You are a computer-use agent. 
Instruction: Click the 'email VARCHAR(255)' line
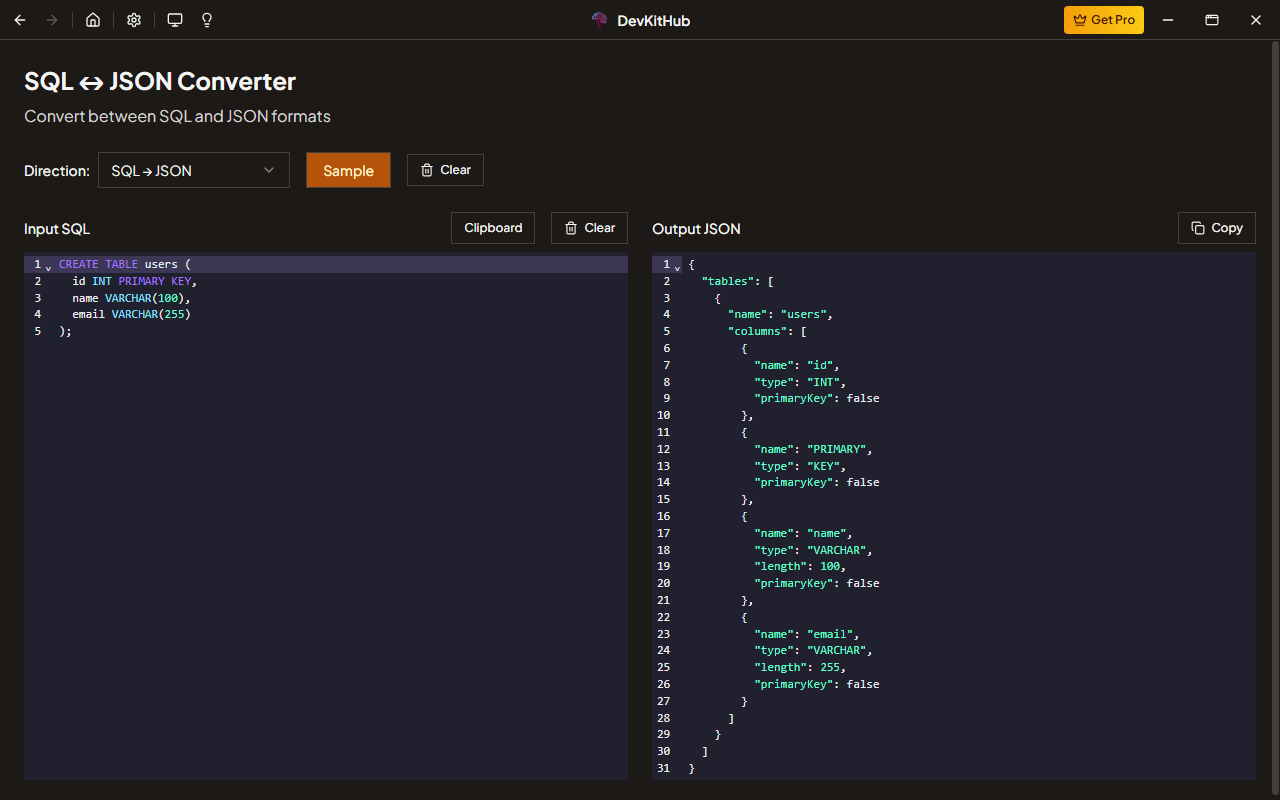coord(131,314)
